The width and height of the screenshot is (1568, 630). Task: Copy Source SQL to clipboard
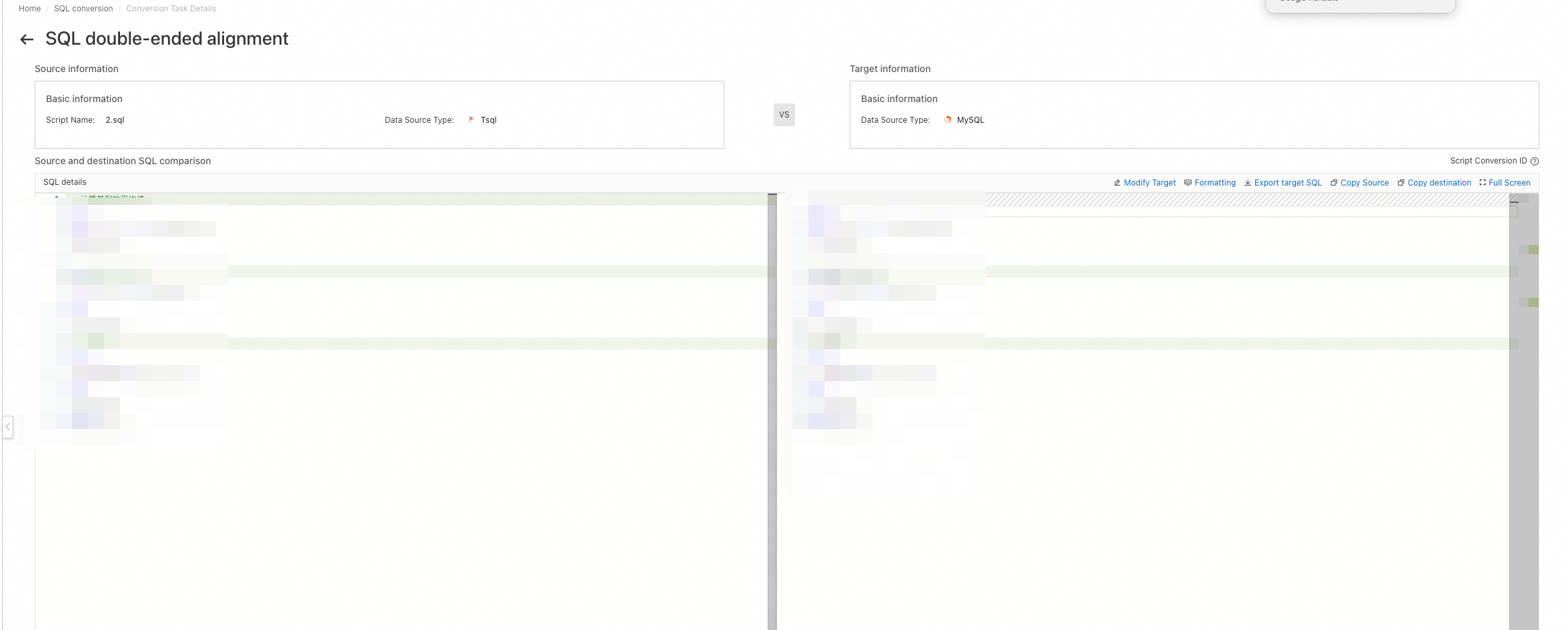click(1359, 183)
